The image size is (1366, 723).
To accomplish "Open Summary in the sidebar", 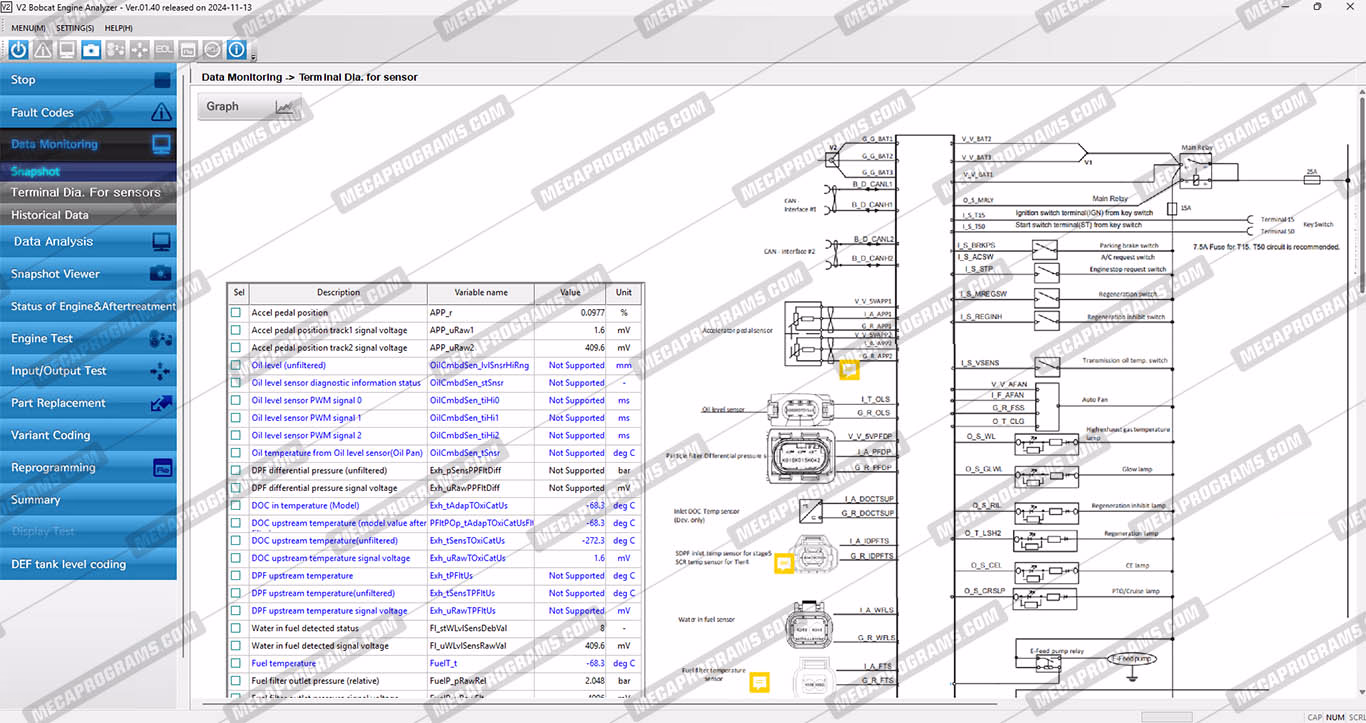I will [88, 500].
